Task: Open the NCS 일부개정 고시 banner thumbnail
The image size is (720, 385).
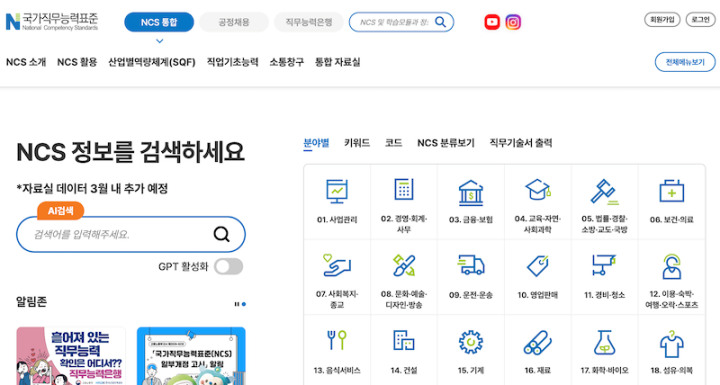Action: coord(191,356)
